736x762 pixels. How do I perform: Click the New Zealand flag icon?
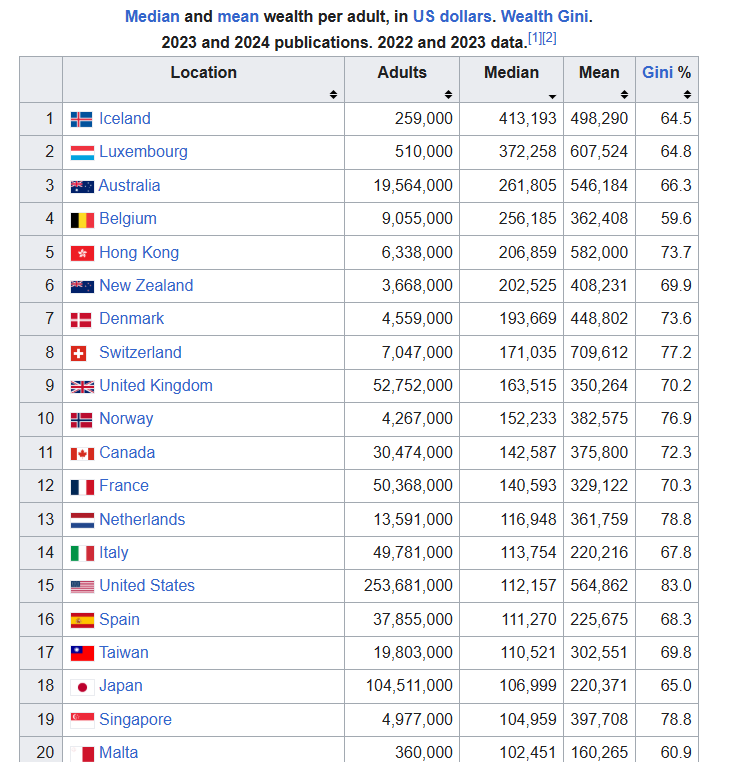click(82, 287)
